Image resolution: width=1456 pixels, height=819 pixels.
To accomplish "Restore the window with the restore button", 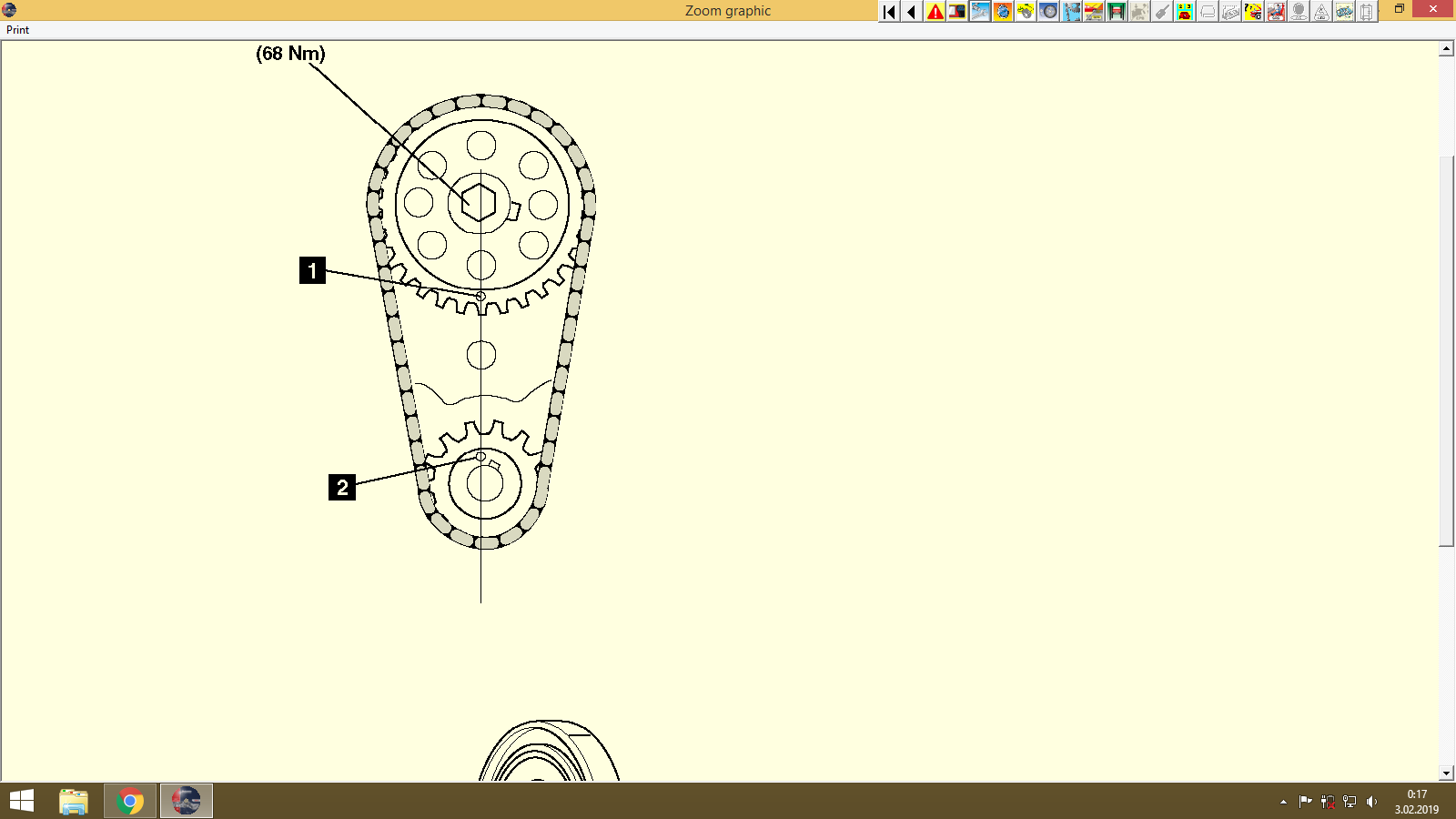I will (x=1399, y=8).
